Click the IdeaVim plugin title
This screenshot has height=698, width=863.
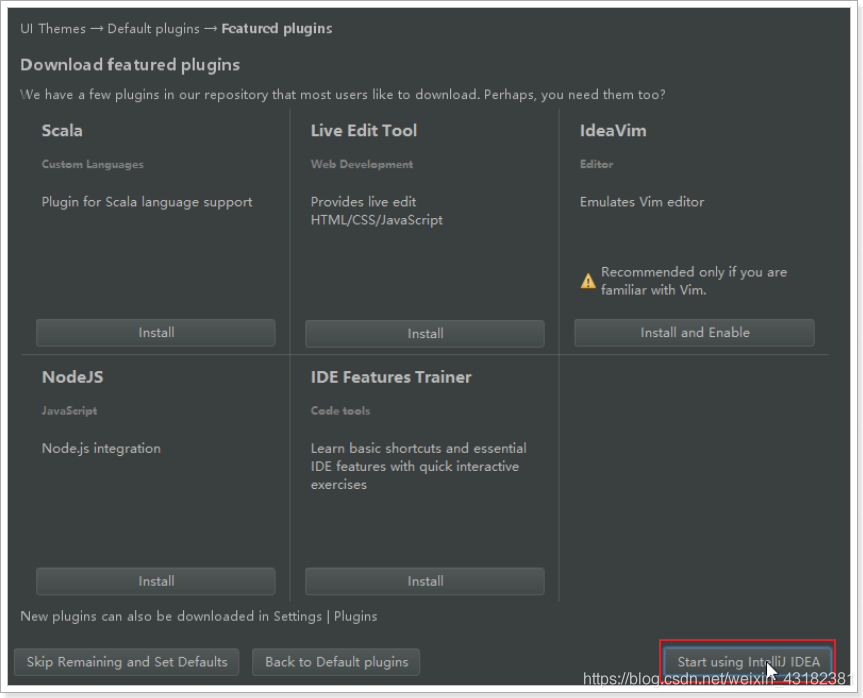coord(613,130)
